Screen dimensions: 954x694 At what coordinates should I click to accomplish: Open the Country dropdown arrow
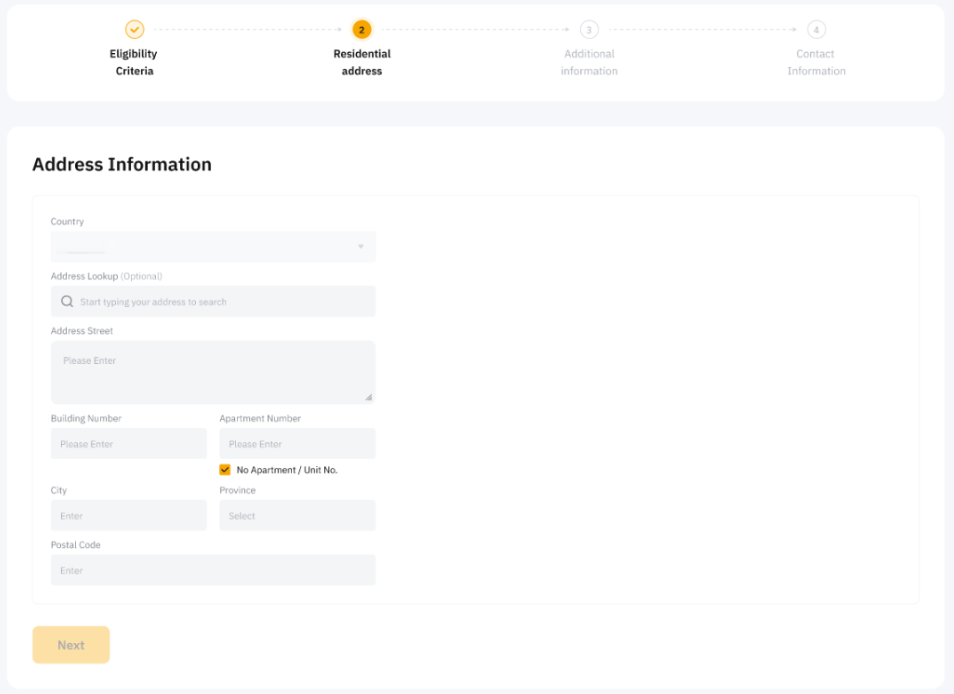[x=360, y=247]
